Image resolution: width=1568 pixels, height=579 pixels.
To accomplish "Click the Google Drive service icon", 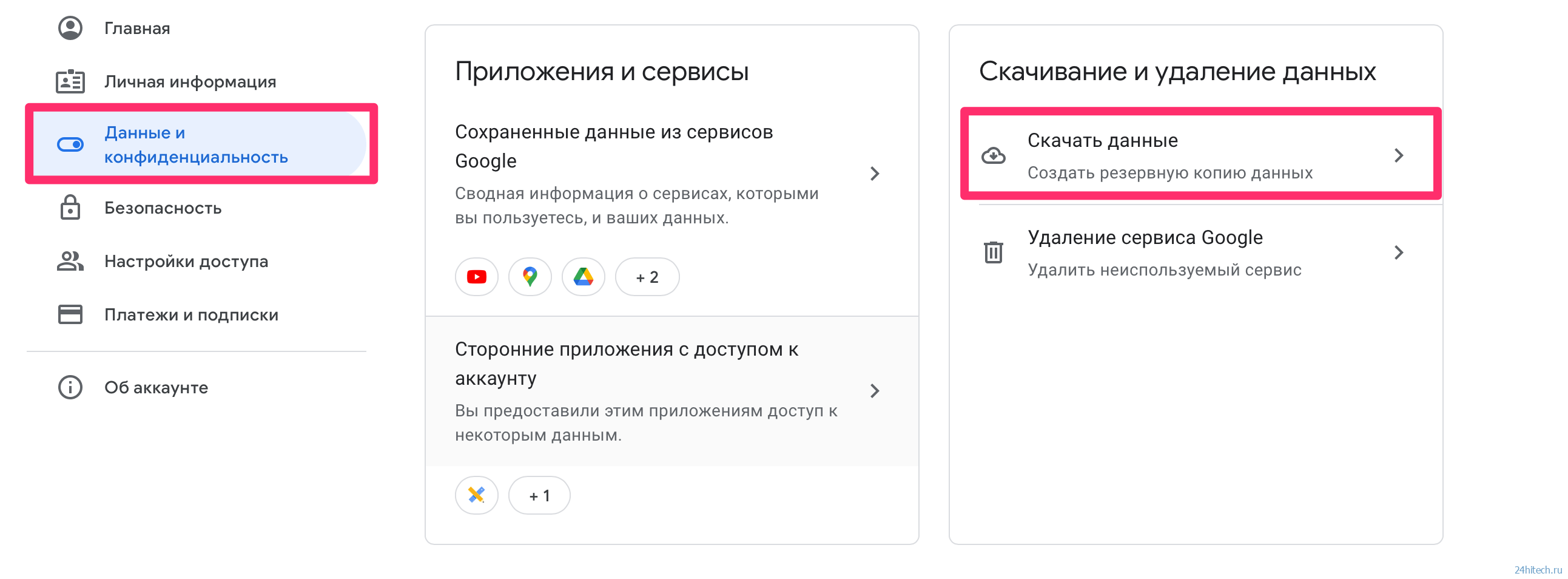I will [x=584, y=277].
